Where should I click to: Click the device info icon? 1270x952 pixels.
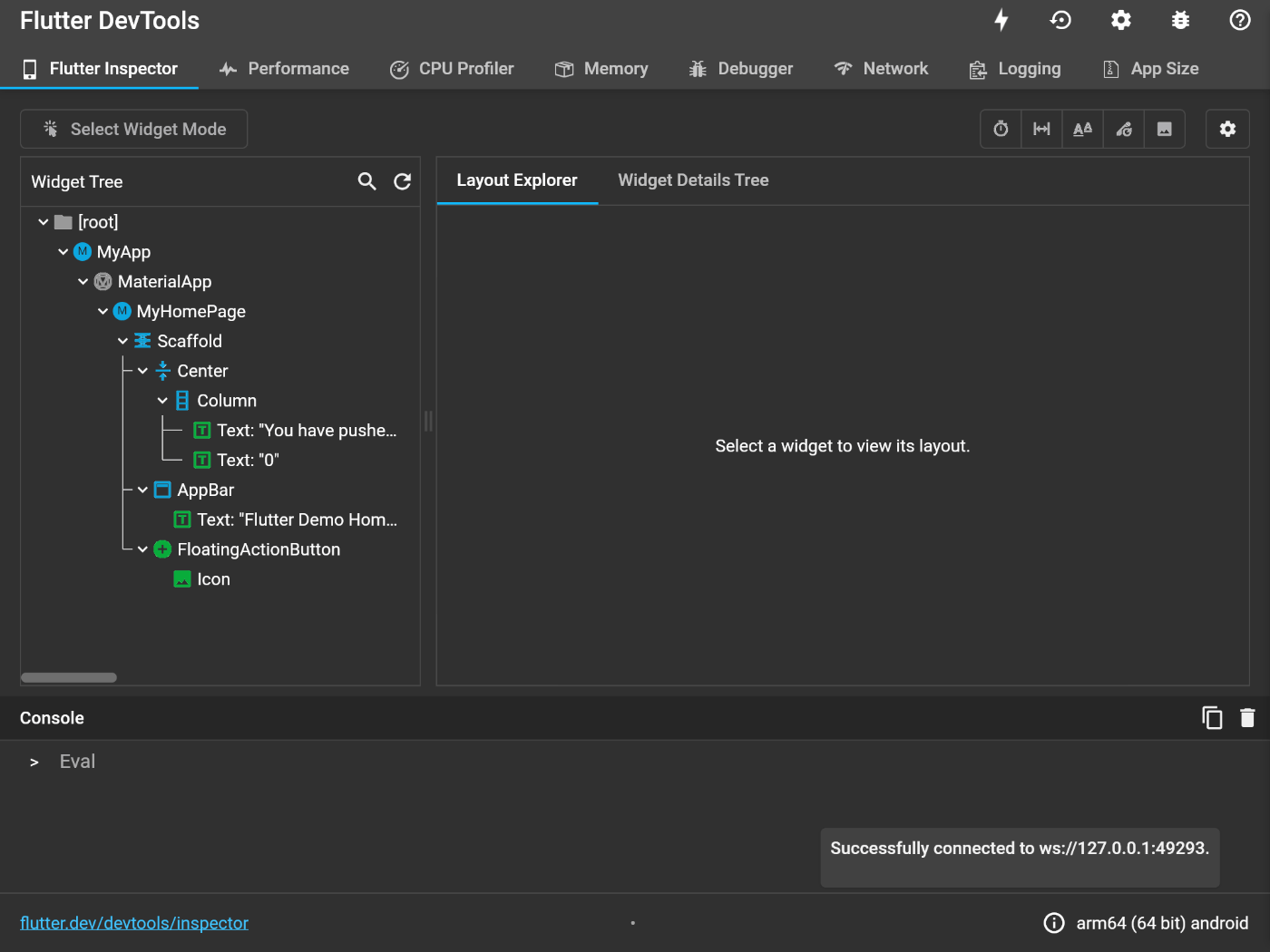(1054, 923)
